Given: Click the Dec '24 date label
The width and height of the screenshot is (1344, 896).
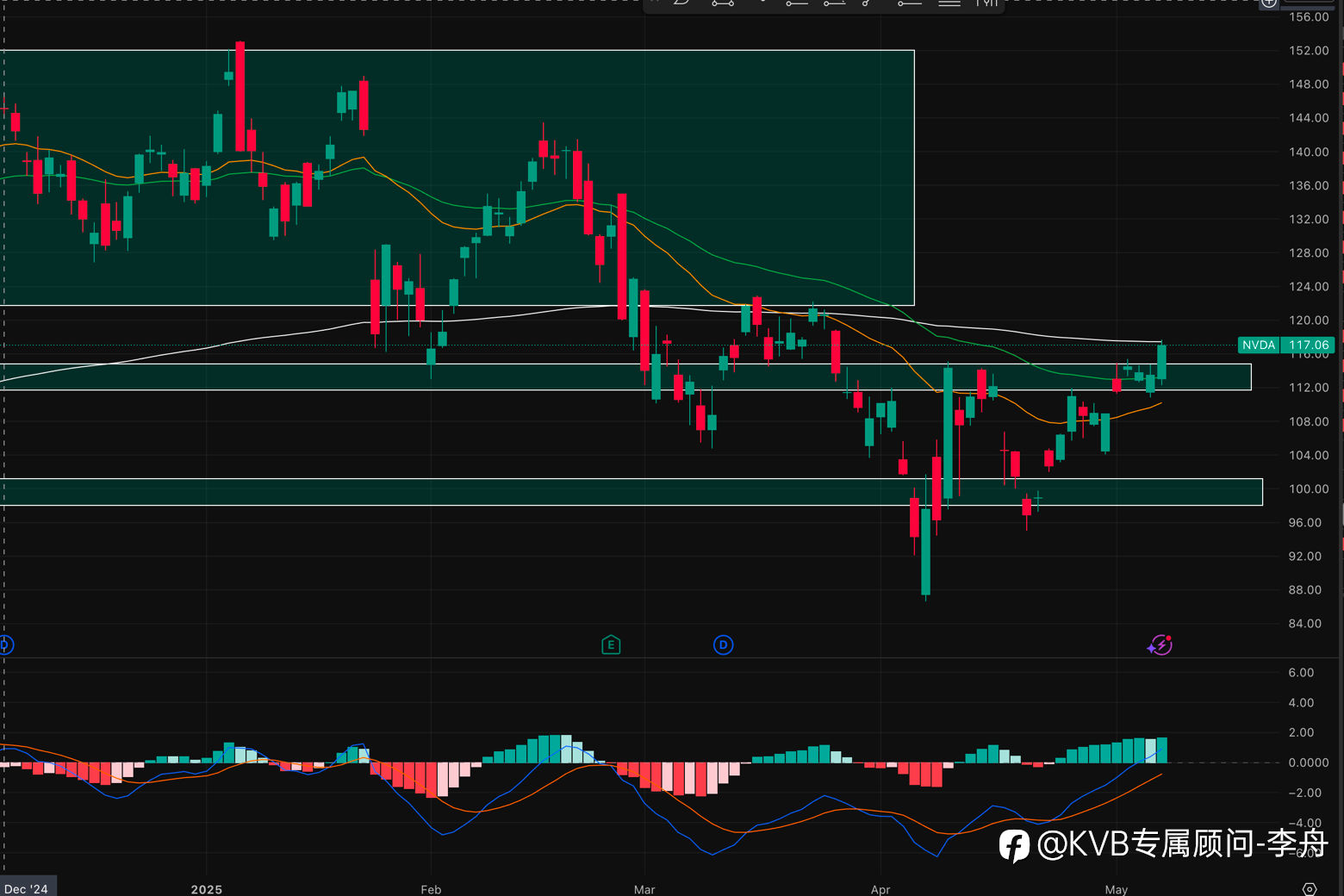Looking at the screenshot, I should (x=26, y=889).
